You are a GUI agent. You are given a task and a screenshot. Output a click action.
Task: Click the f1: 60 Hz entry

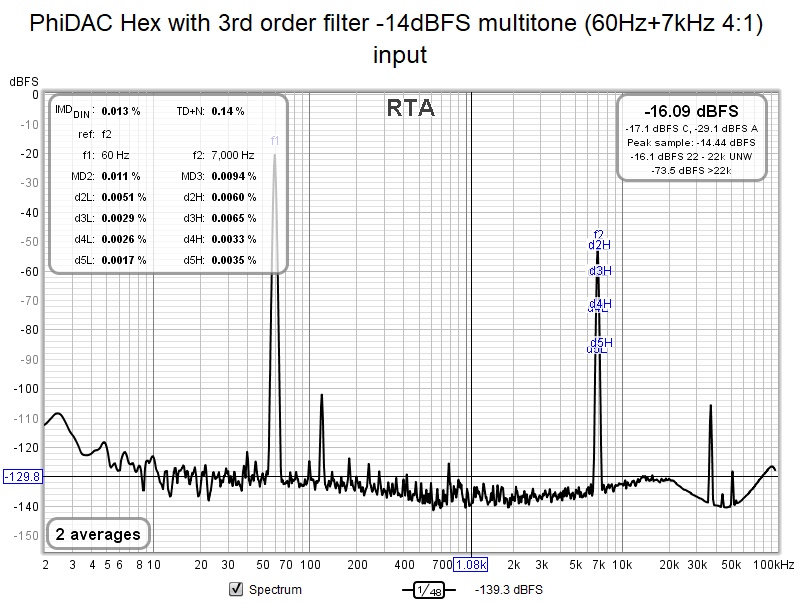coord(106,155)
